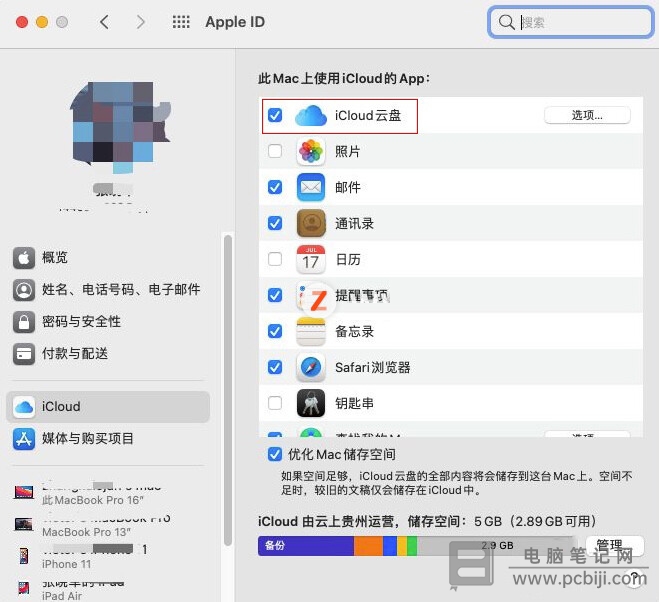Click the Apple logo icon beside 概览
This screenshot has height=602, width=659.
click(x=24, y=258)
